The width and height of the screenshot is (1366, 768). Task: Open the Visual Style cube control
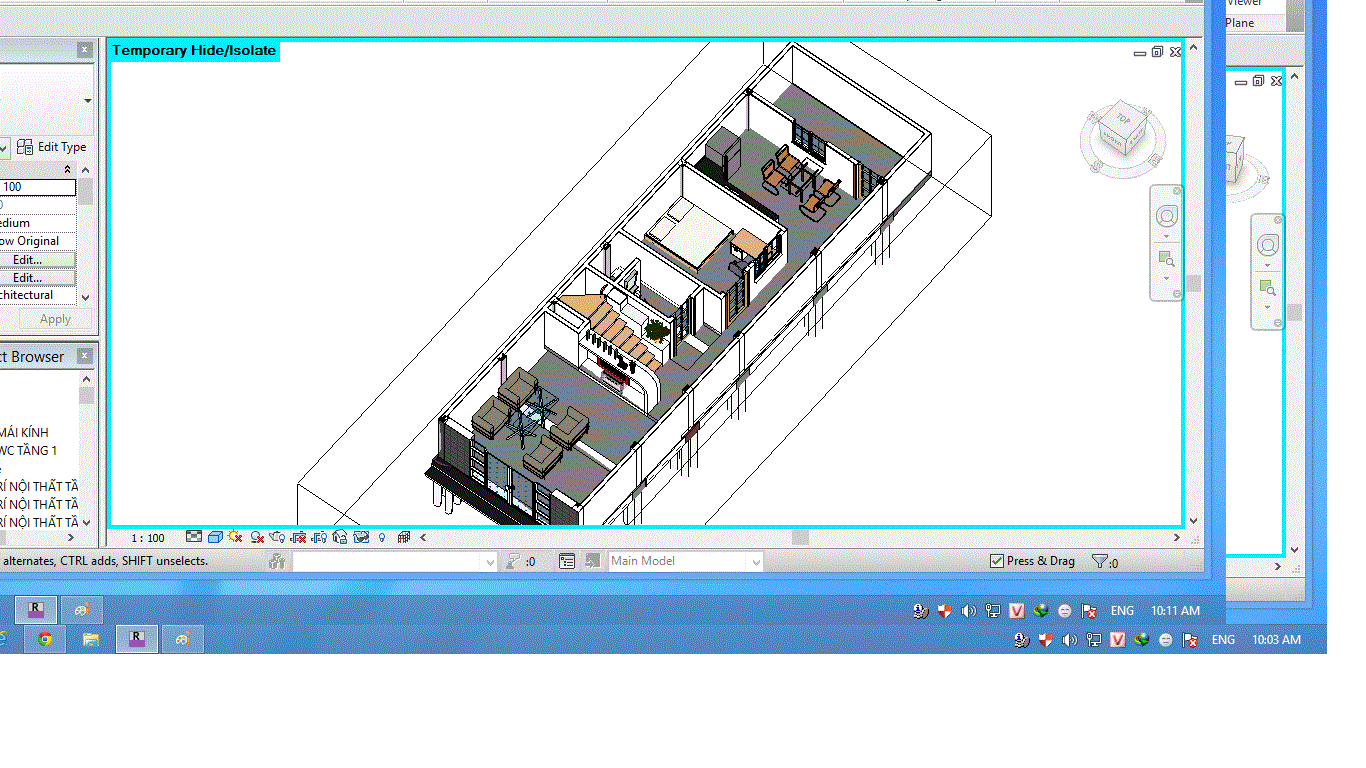(215, 537)
